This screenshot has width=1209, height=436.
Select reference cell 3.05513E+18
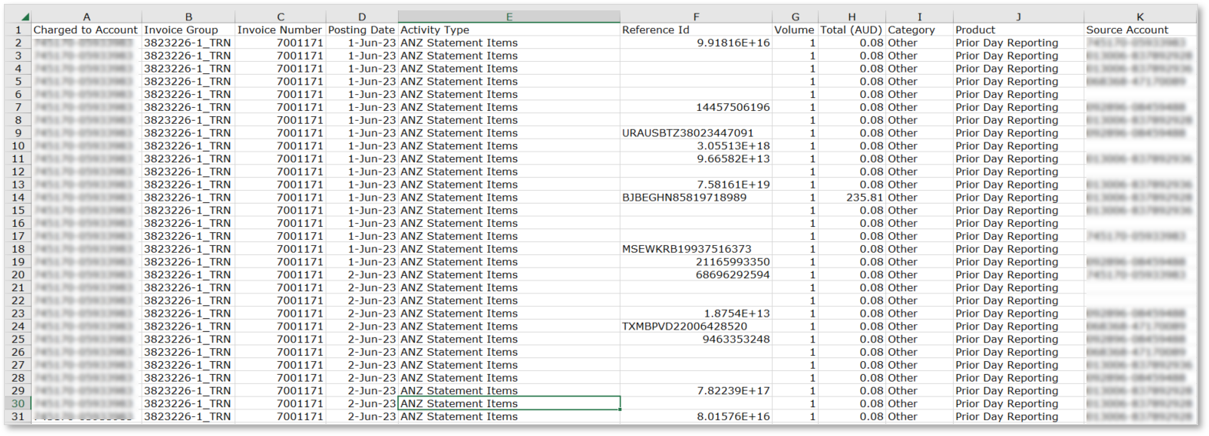pyautogui.click(x=696, y=146)
